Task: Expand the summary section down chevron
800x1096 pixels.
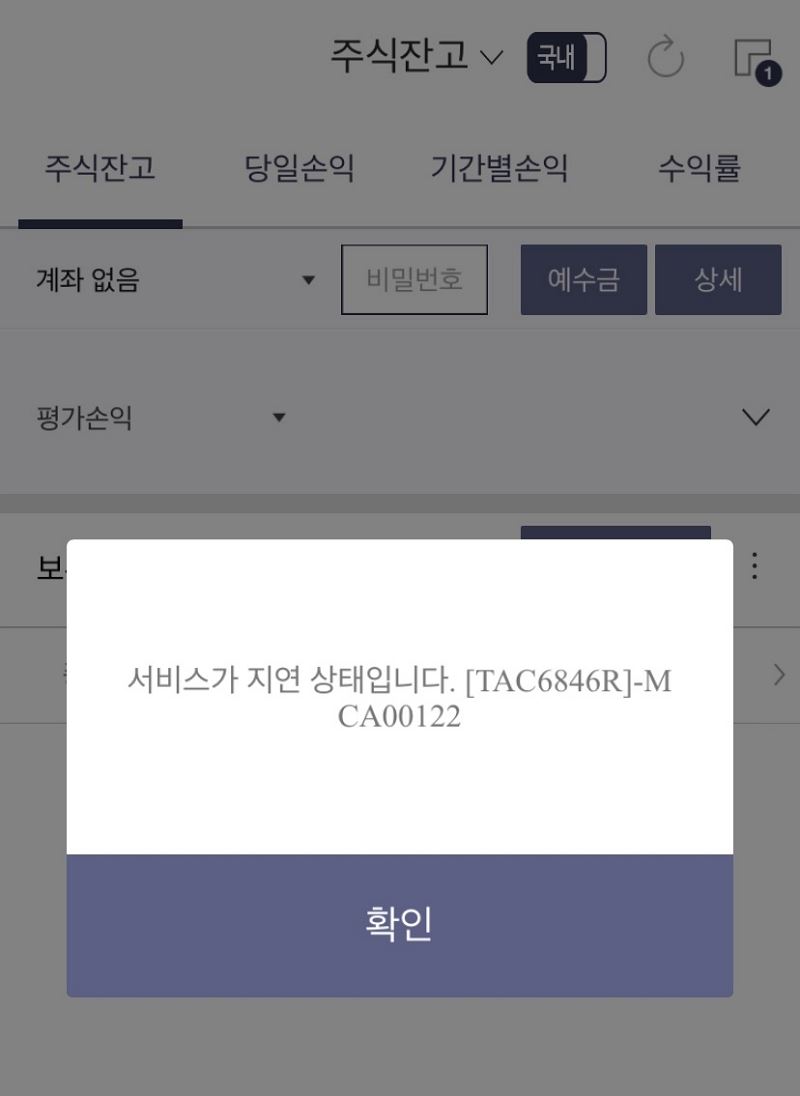Action: point(755,417)
